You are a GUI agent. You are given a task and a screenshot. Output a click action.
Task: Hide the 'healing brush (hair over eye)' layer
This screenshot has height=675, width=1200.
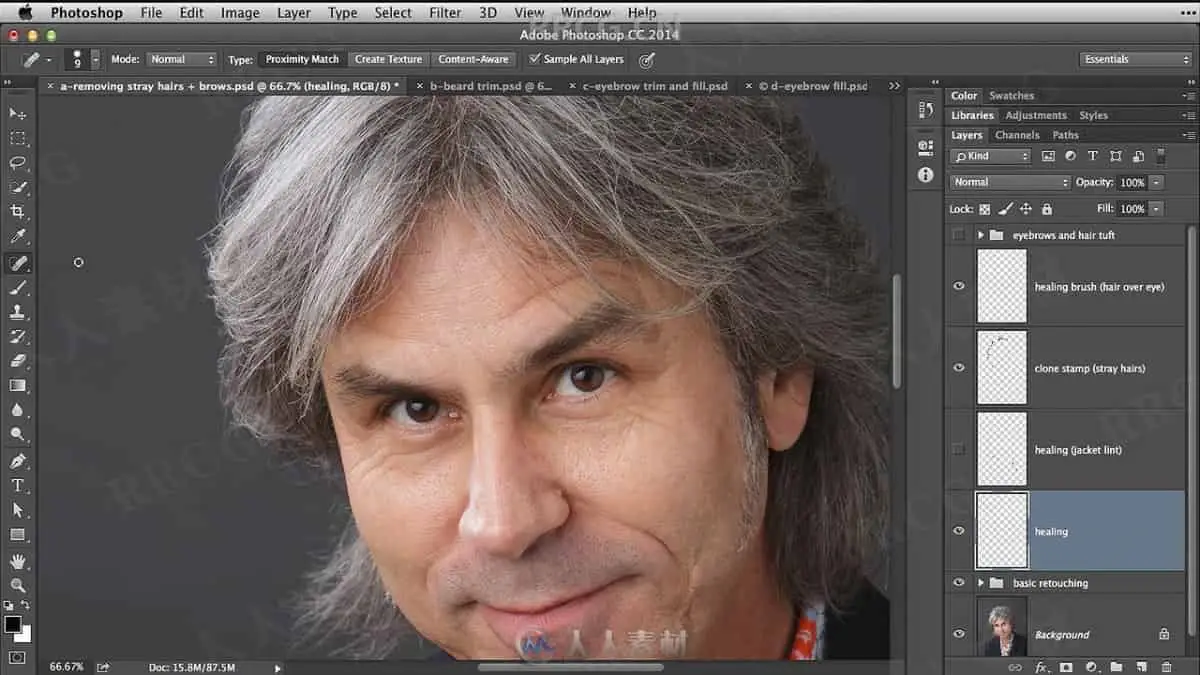(959, 286)
